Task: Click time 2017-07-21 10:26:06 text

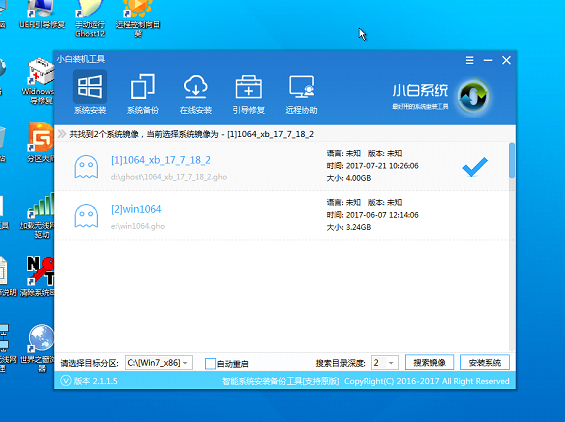Action: point(382,166)
